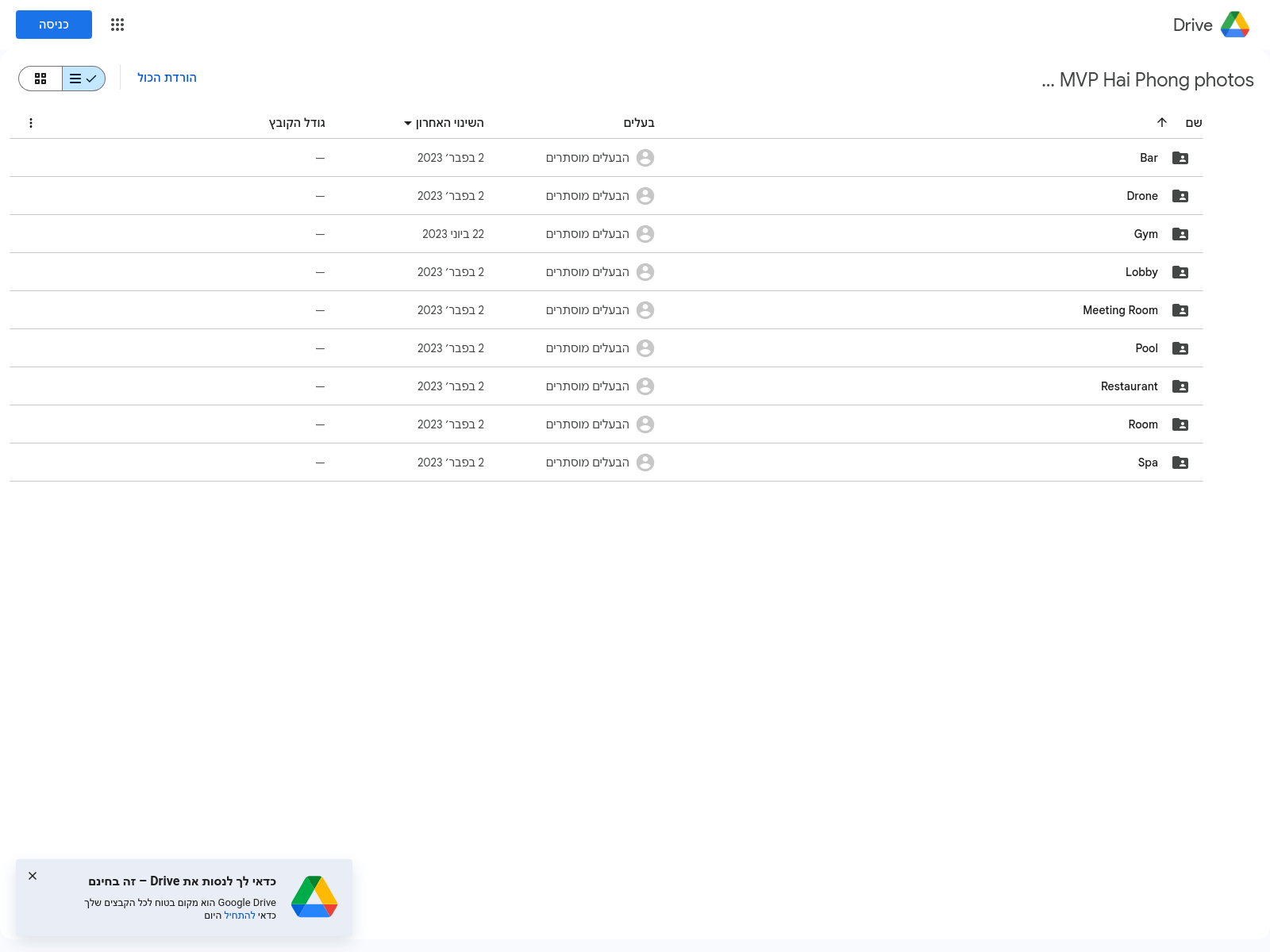
Task: Click the גודל הקובץ file size header
Action: pos(297,123)
